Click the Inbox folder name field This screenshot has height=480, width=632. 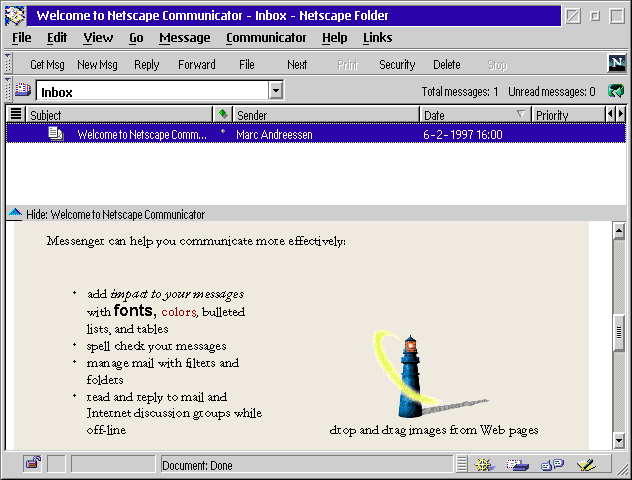(152, 90)
